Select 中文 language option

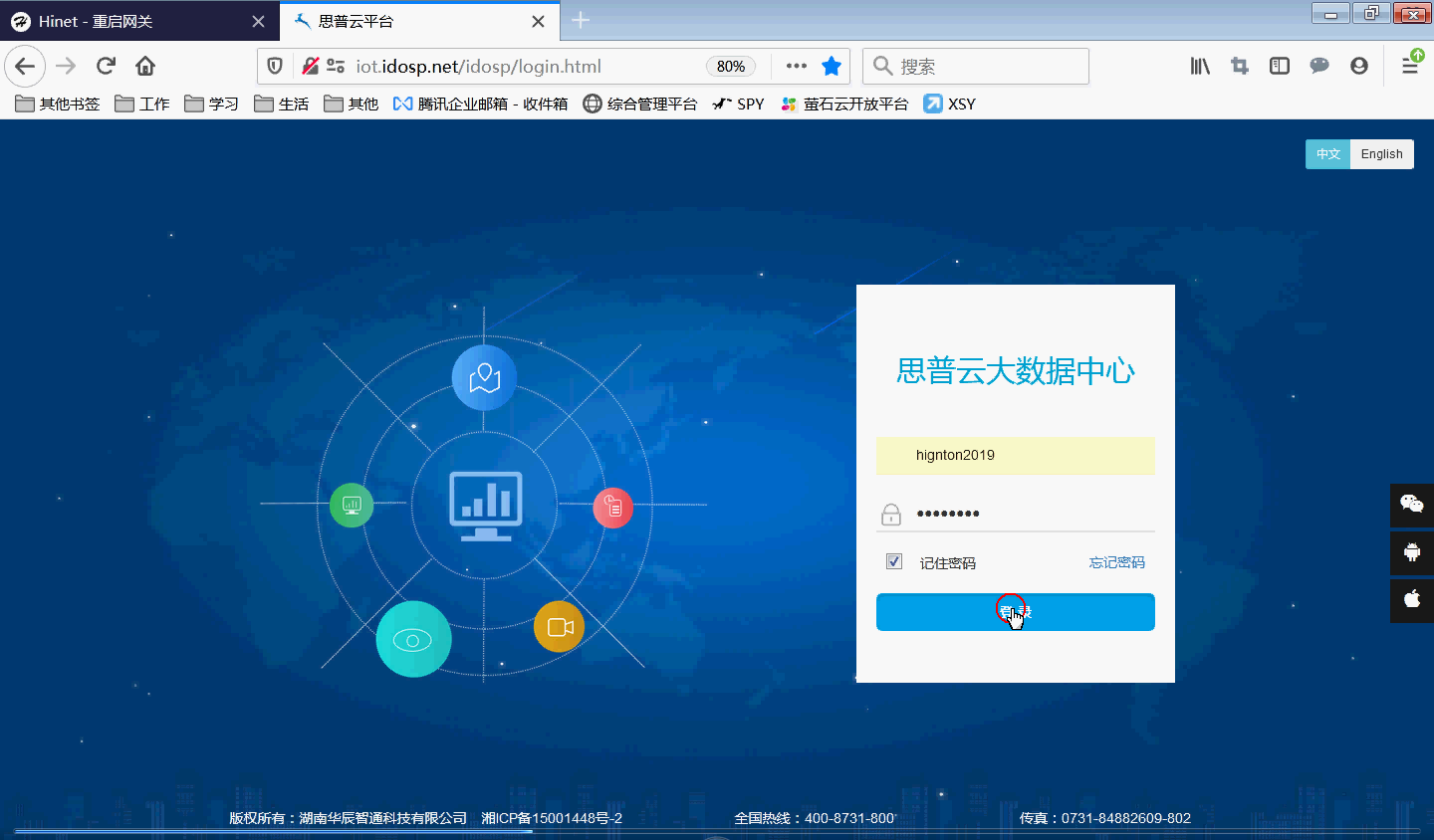1327,154
